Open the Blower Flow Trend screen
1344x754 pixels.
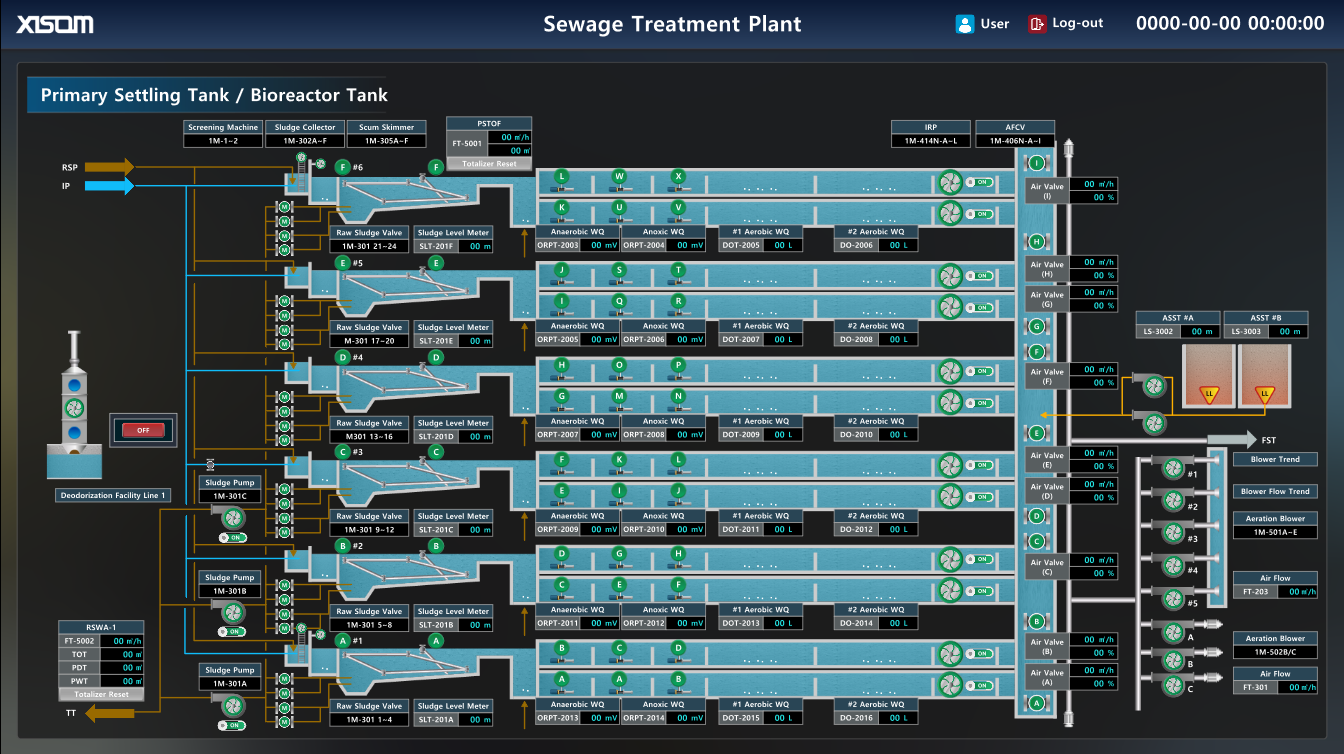[x=1274, y=491]
